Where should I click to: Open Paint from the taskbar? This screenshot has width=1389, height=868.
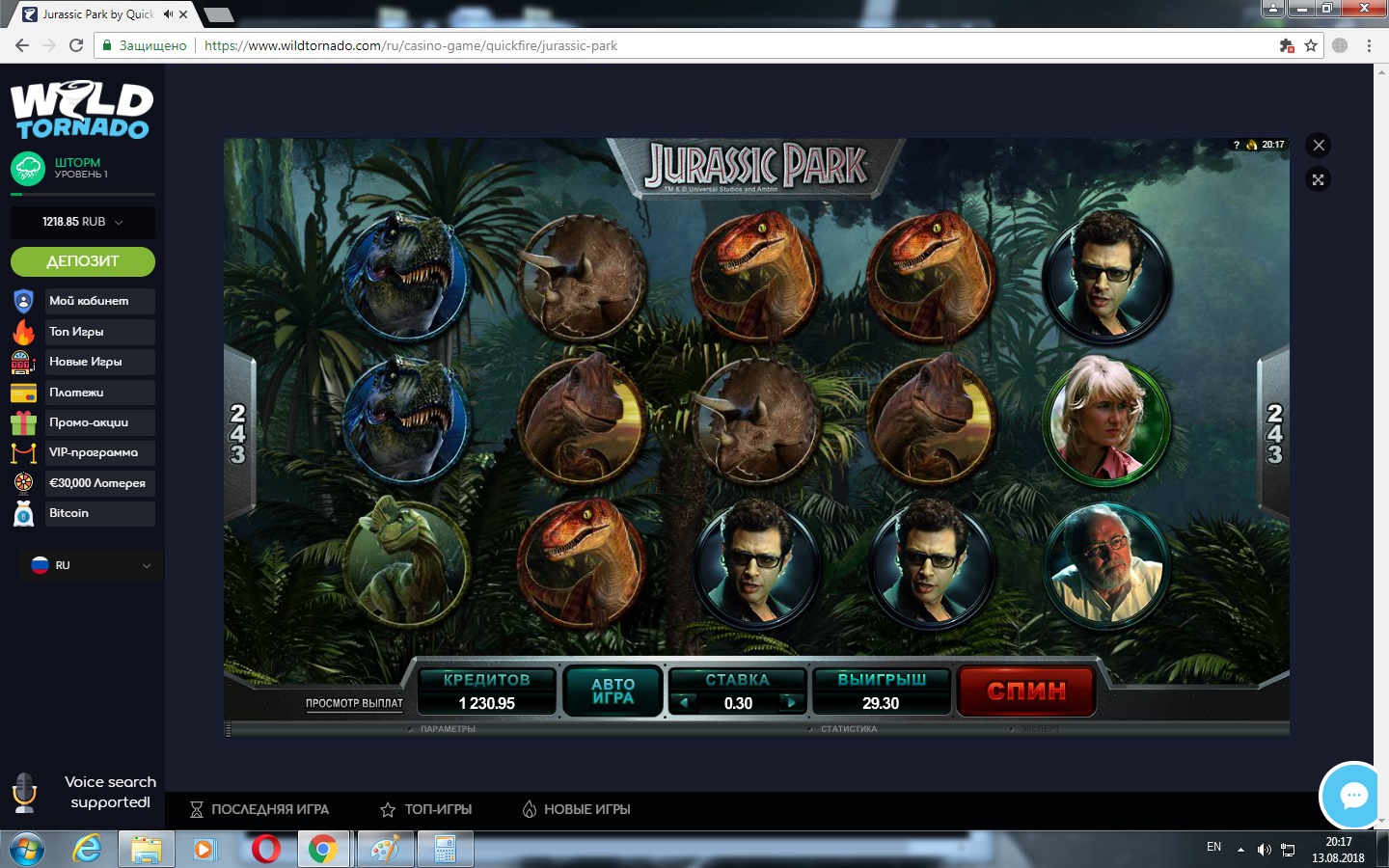[x=384, y=850]
